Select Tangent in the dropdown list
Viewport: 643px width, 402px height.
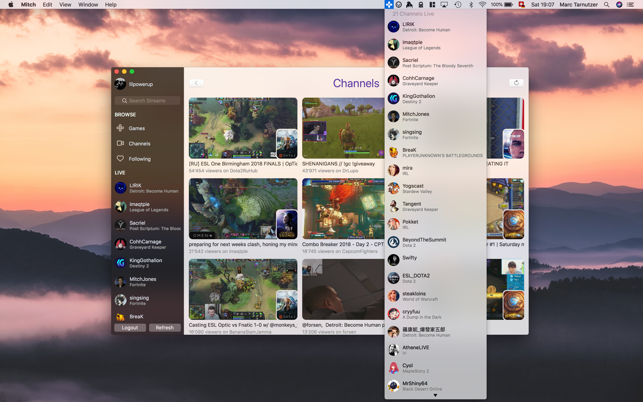coord(436,206)
